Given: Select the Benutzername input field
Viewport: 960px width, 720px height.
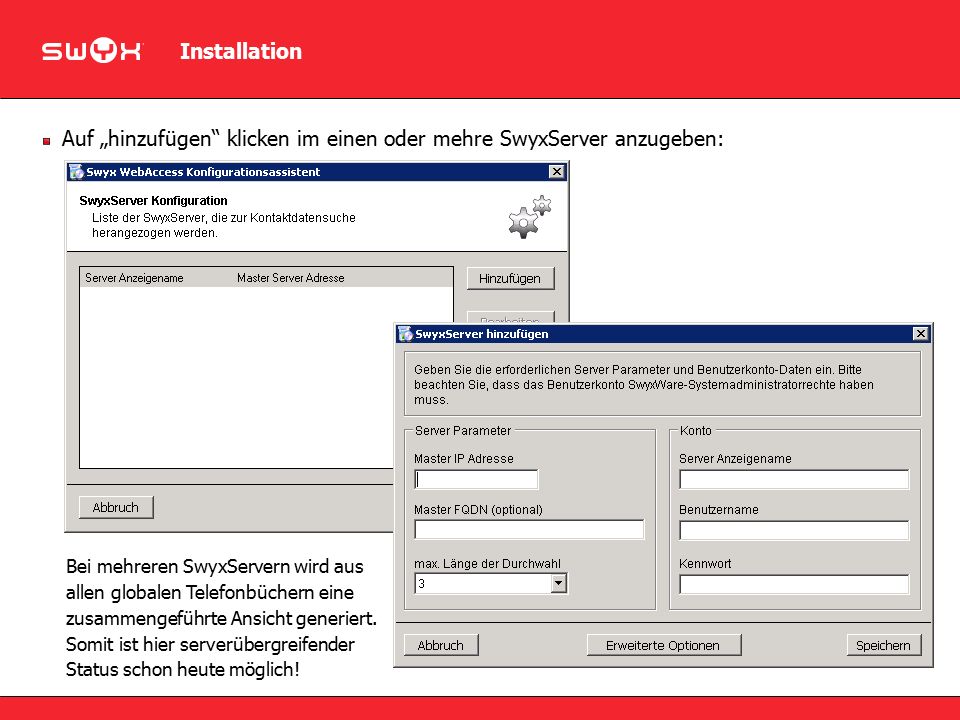Looking at the screenshot, I should (x=794, y=530).
